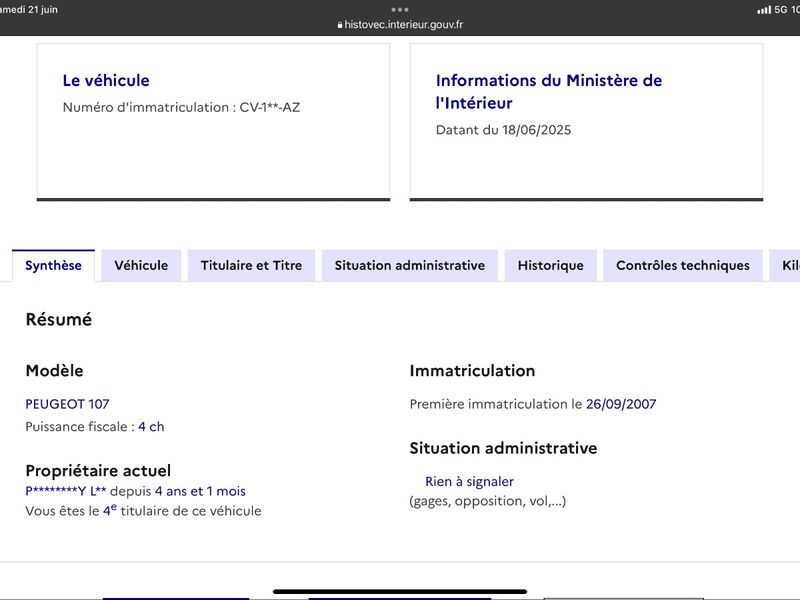Click the 'Le véhicule' heading
The width and height of the screenshot is (800, 600).
106,81
